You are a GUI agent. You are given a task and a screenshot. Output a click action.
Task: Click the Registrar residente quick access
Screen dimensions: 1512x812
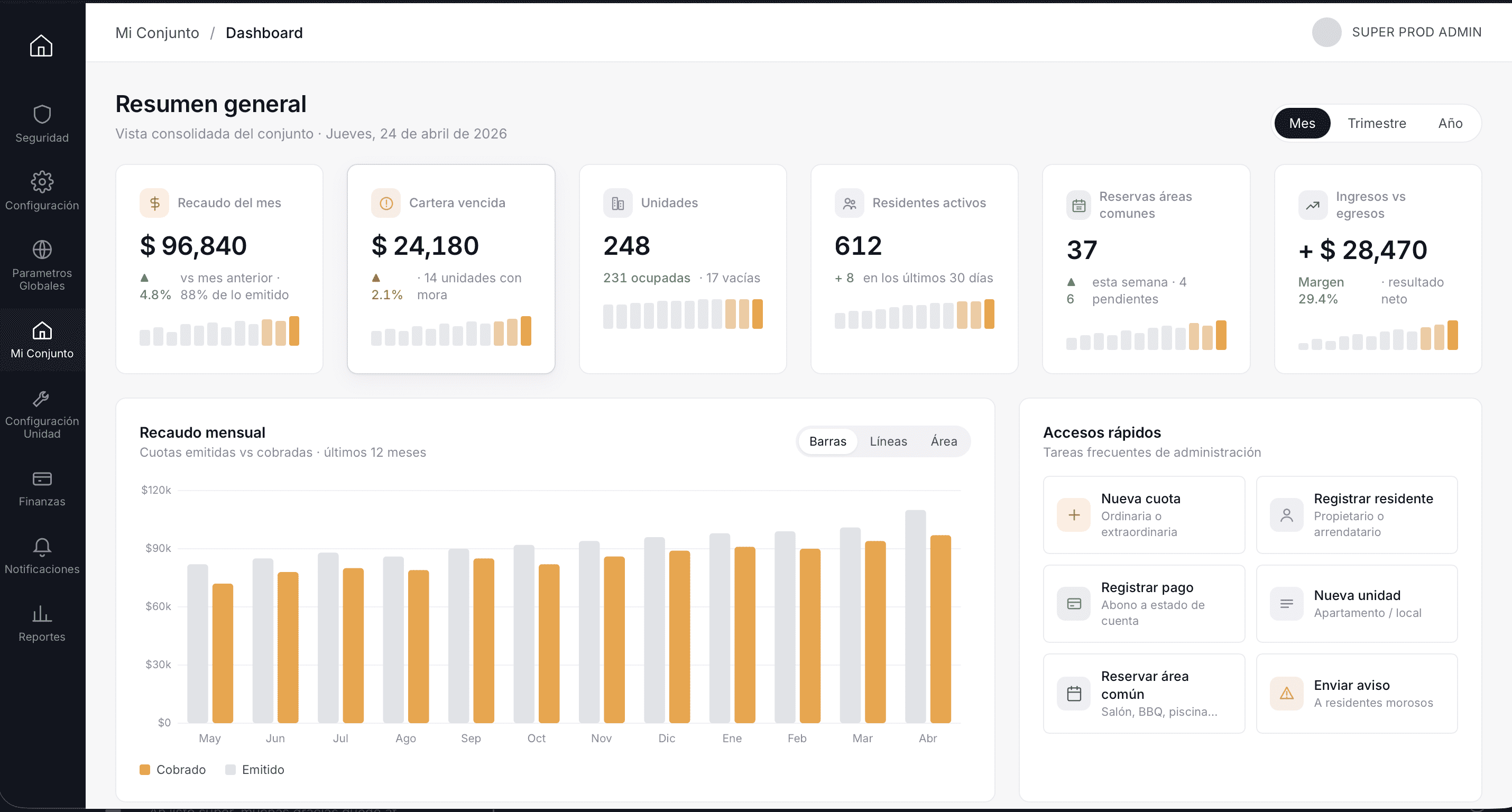[x=1356, y=514]
